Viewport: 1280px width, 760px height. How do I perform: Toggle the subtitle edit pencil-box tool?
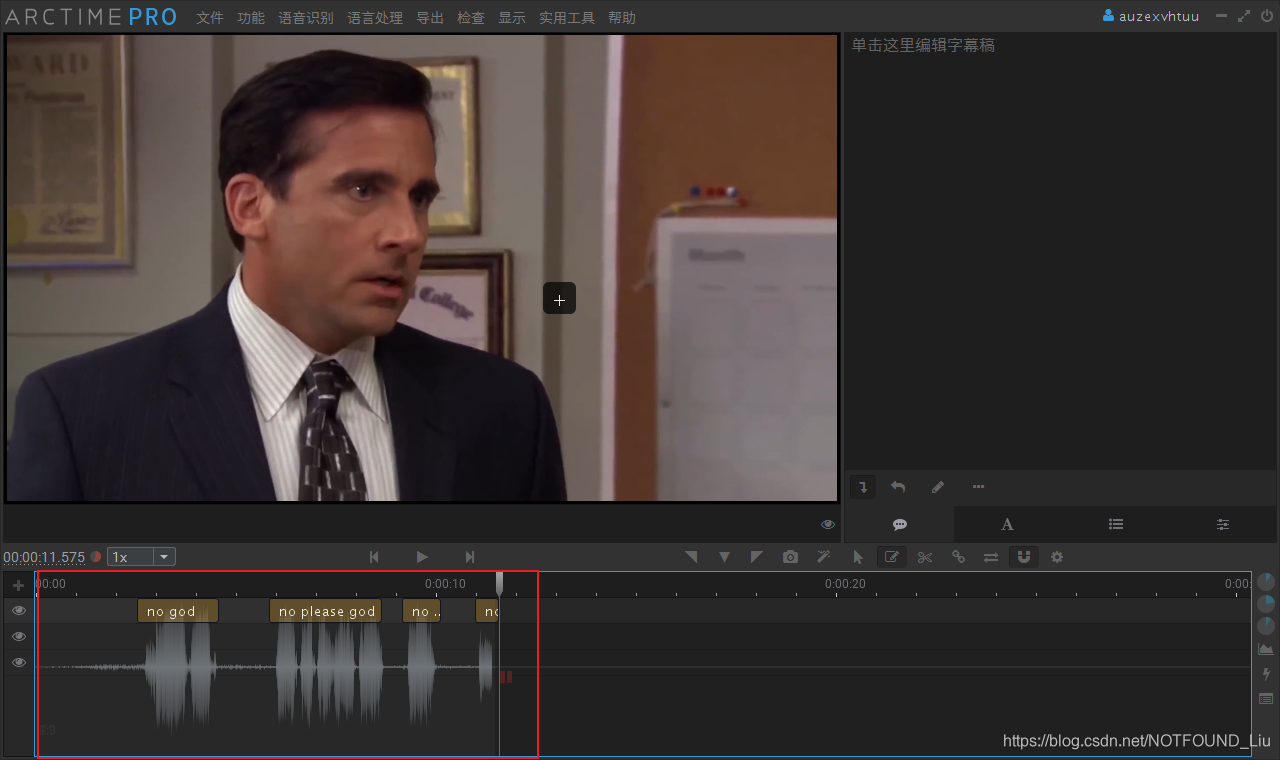891,557
